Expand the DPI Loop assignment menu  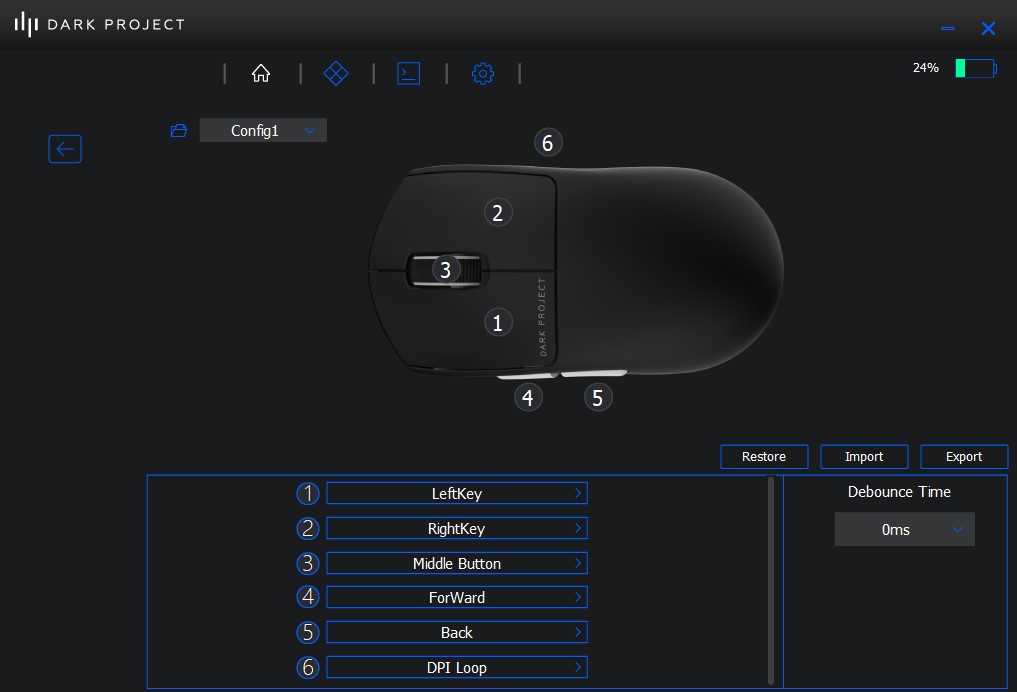pos(457,667)
